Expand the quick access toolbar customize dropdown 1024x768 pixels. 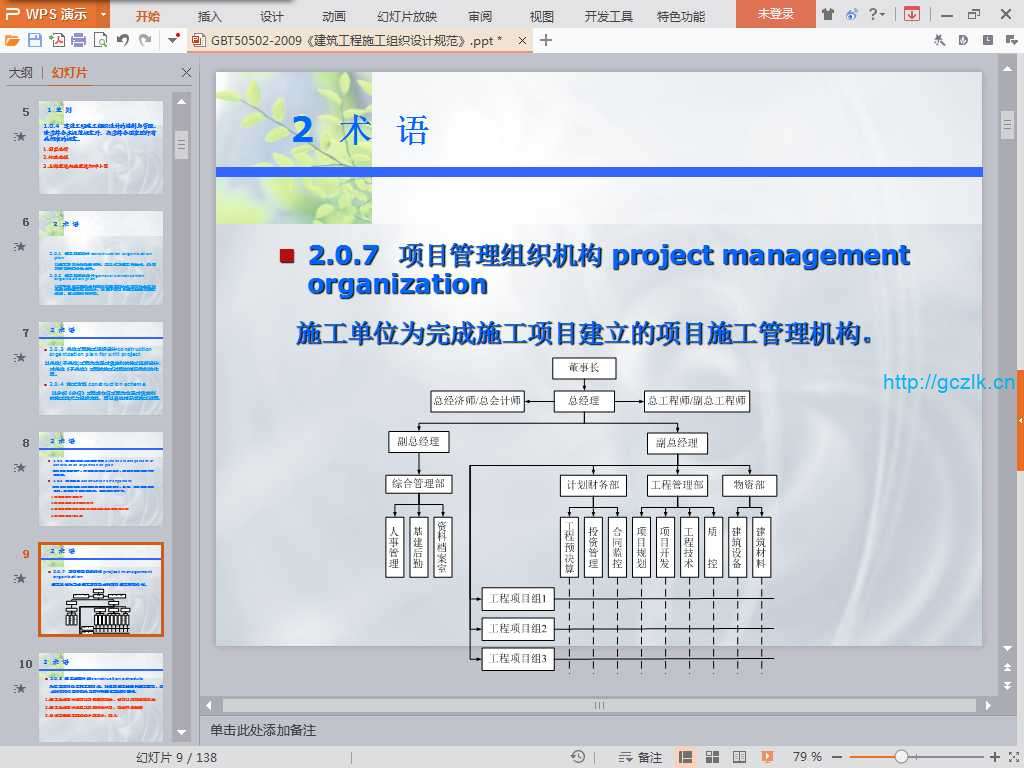174,40
